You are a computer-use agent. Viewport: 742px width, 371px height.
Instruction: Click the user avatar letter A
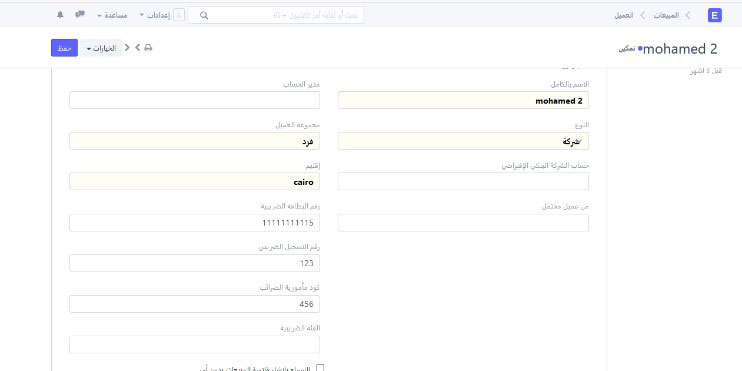pyautogui.click(x=179, y=15)
